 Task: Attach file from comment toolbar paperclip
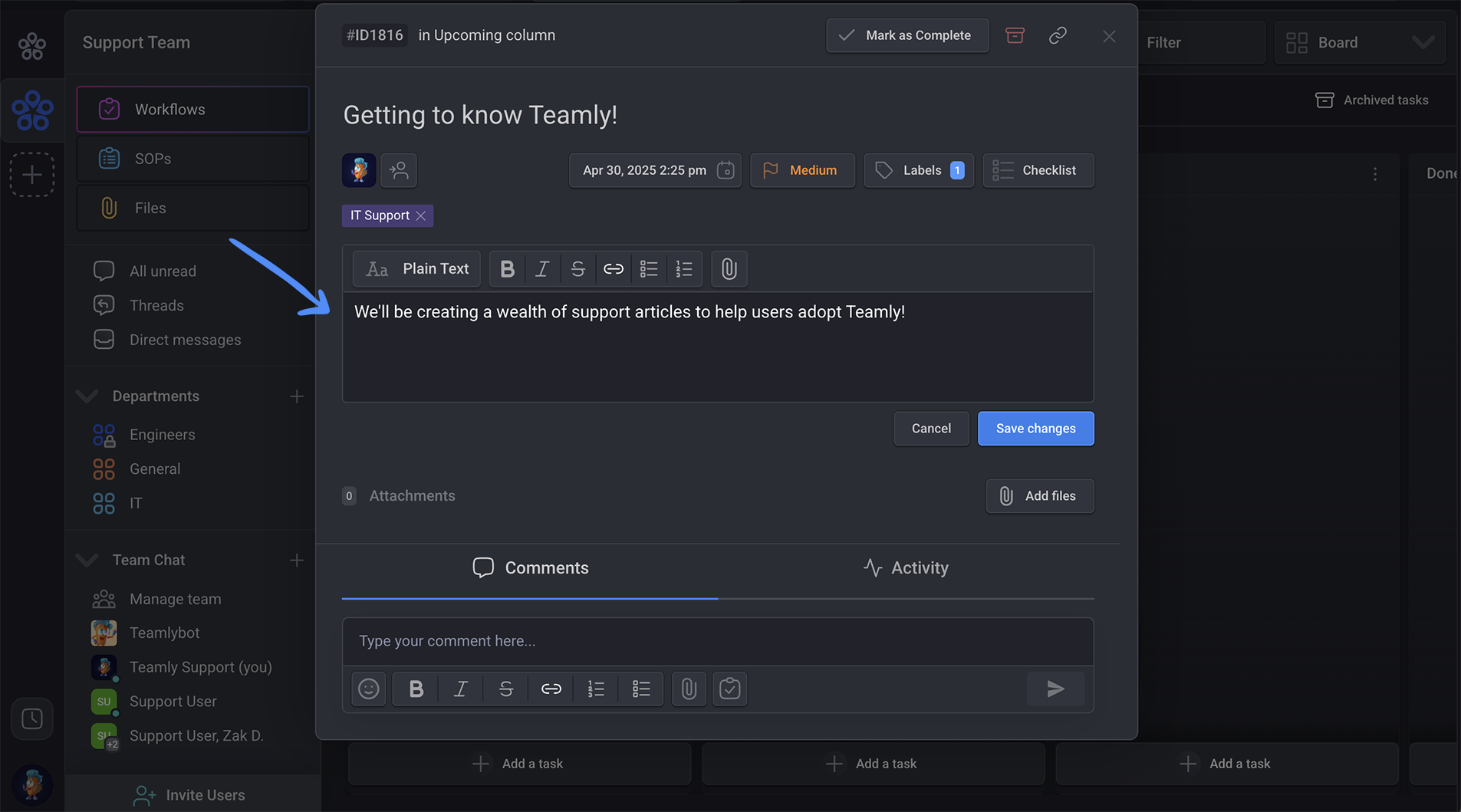click(x=689, y=689)
